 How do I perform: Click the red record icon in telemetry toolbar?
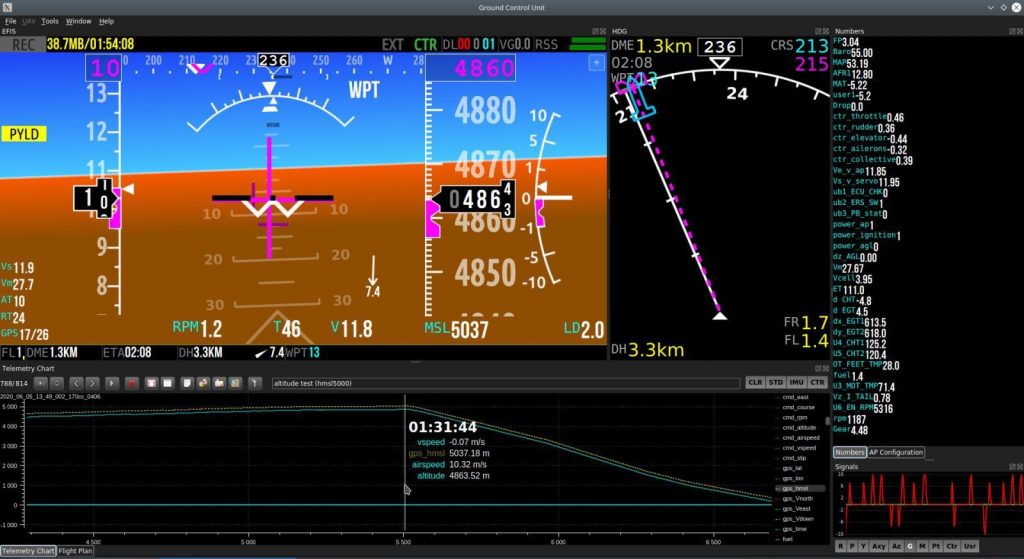click(x=131, y=383)
